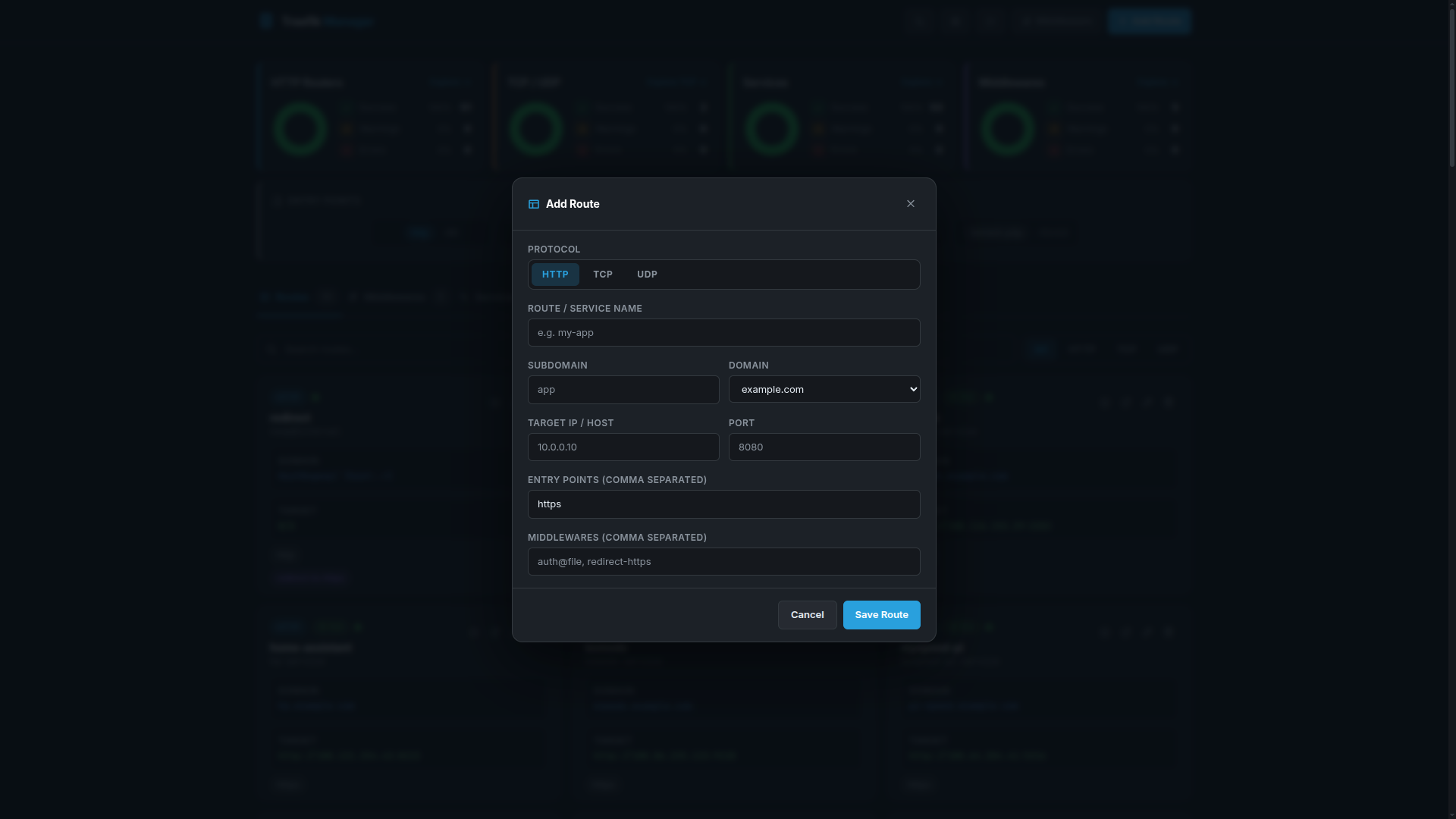Edit the Target IP / Host field

coord(623,447)
